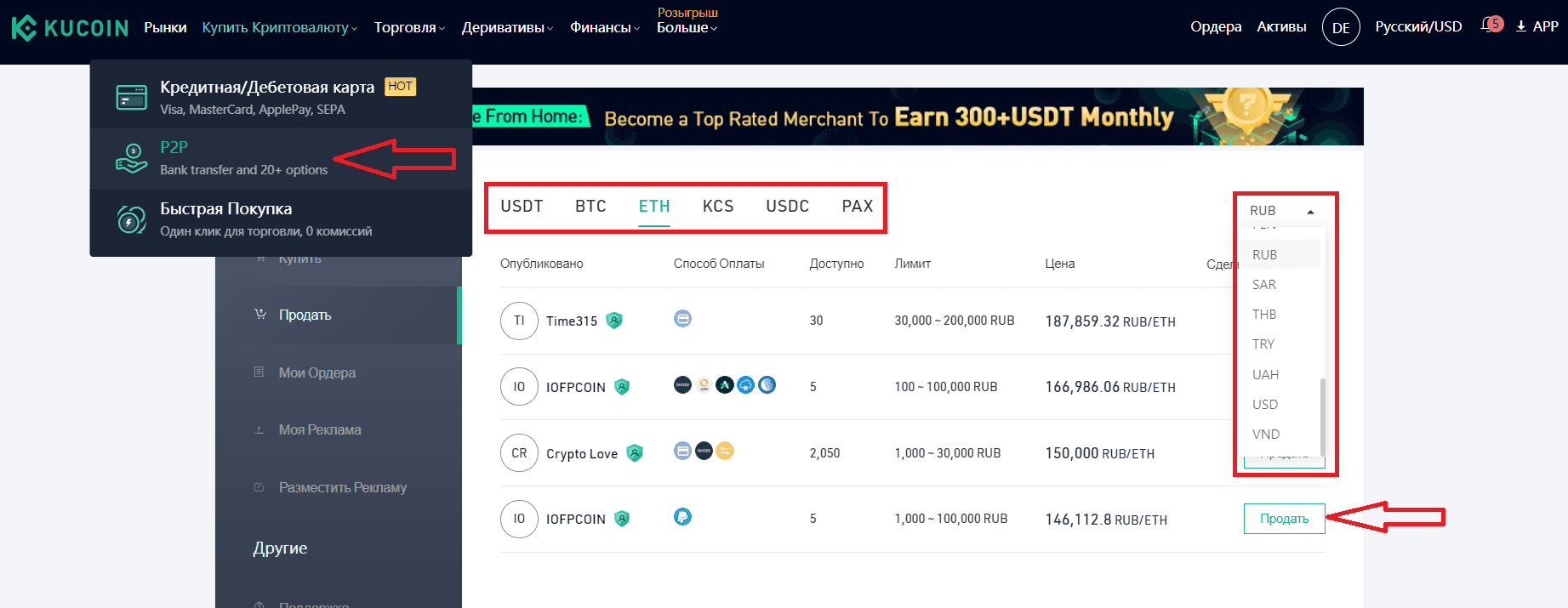Open Ордера in top bar
This screenshot has width=1568, height=608.
pyautogui.click(x=1216, y=26)
